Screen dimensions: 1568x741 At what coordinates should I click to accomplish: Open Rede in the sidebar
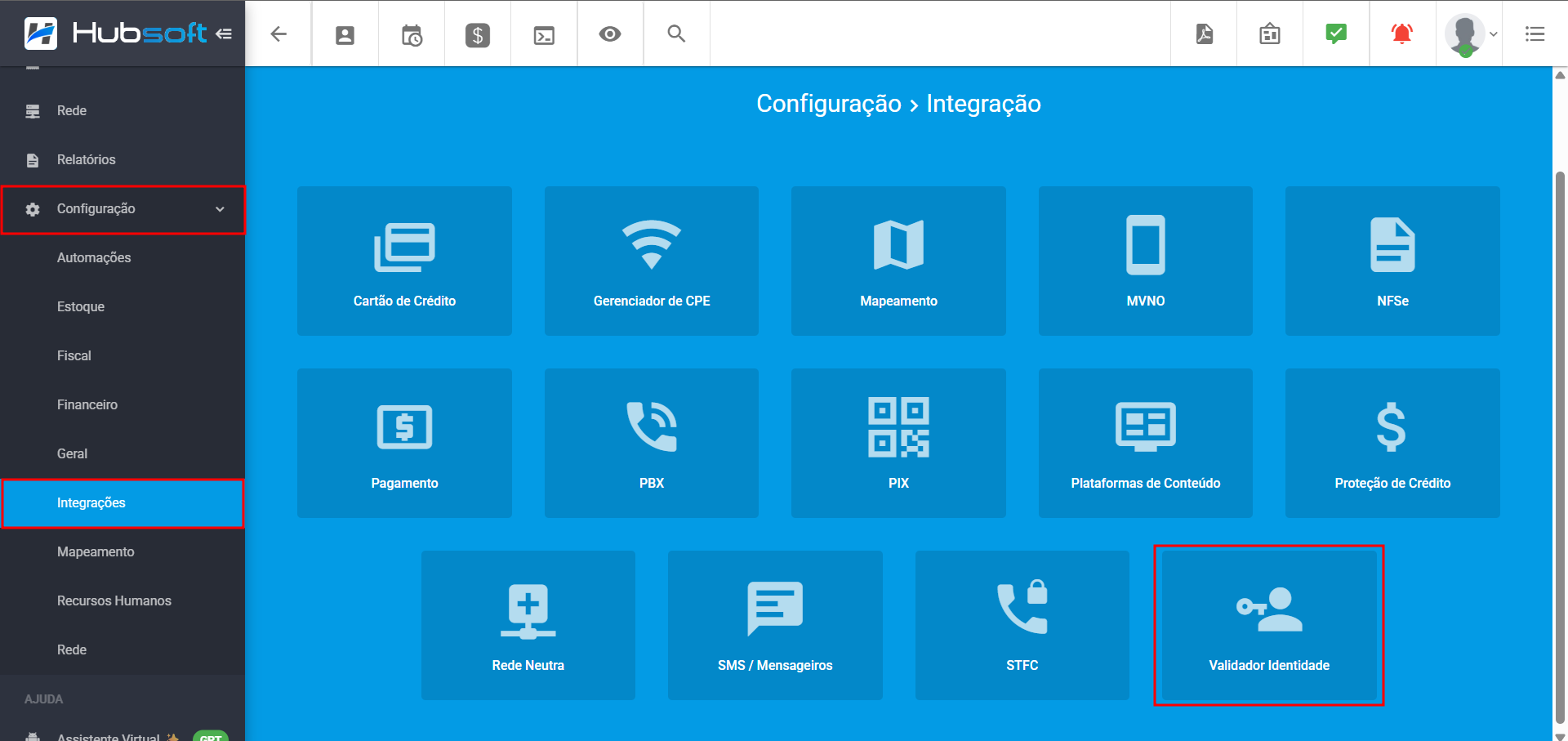122,110
